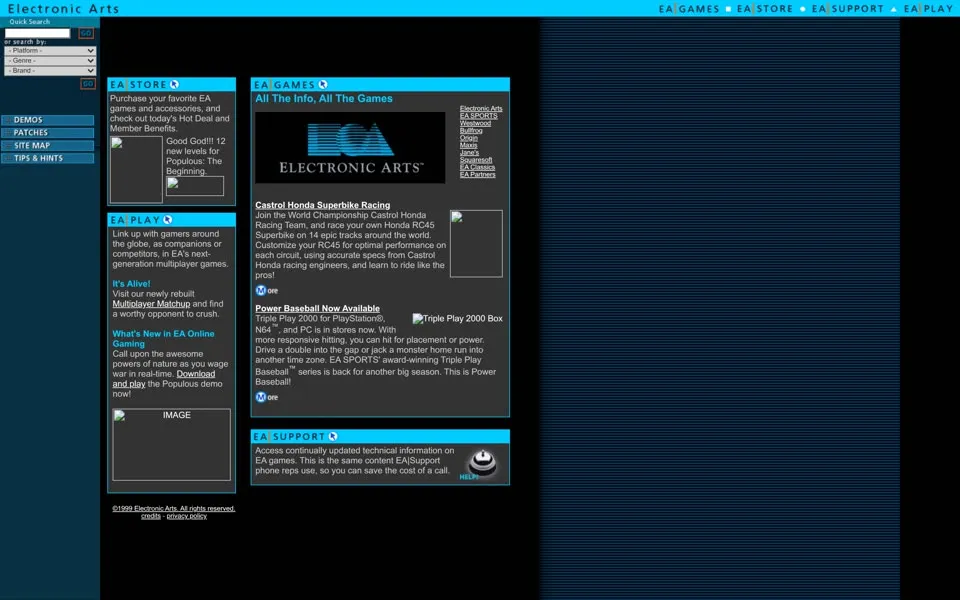This screenshot has height=600, width=960.
Task: Click the EA Support panel header
Action: click(380, 437)
